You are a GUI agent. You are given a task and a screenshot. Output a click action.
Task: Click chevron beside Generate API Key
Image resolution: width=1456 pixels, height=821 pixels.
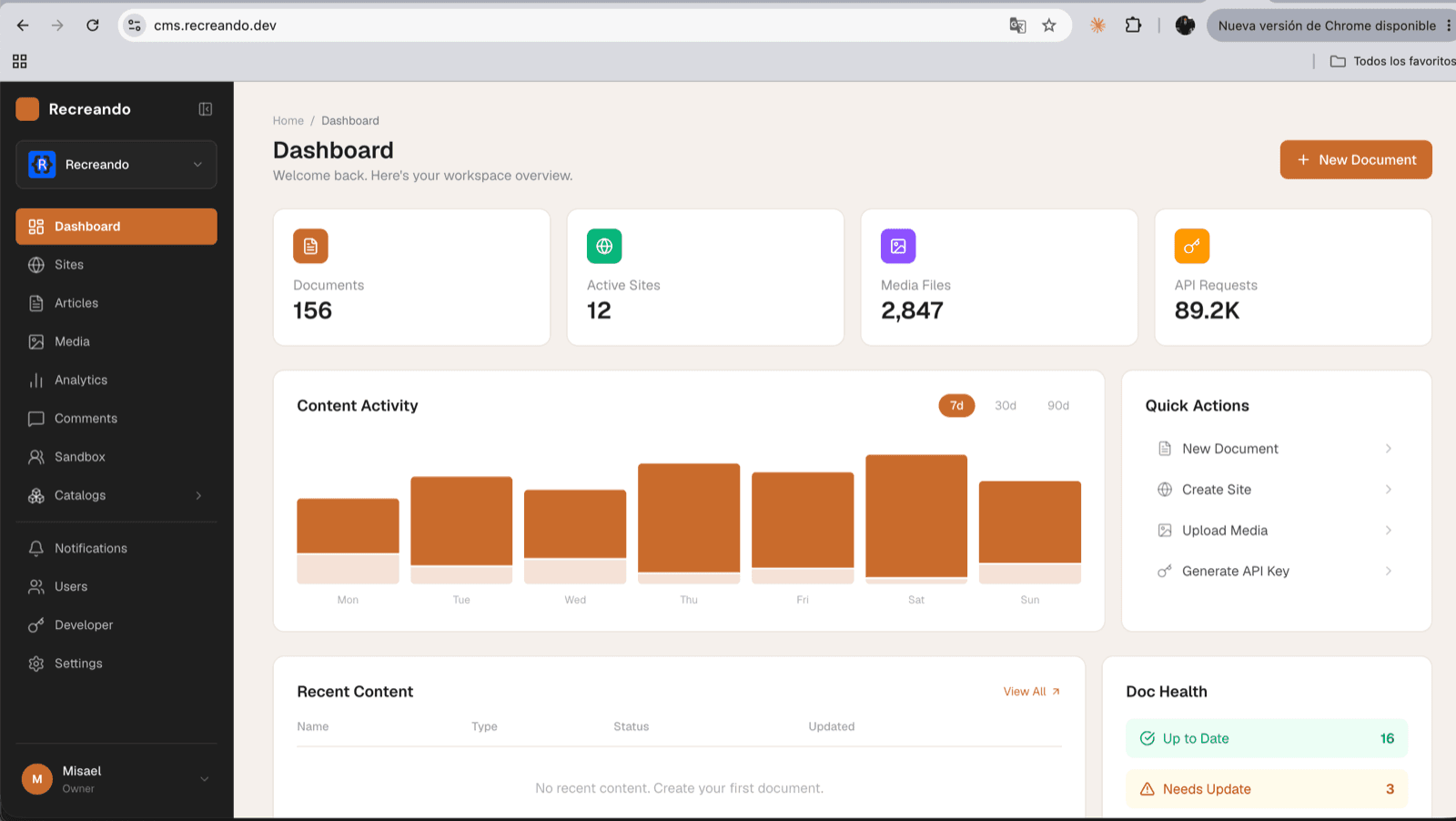tap(1389, 572)
